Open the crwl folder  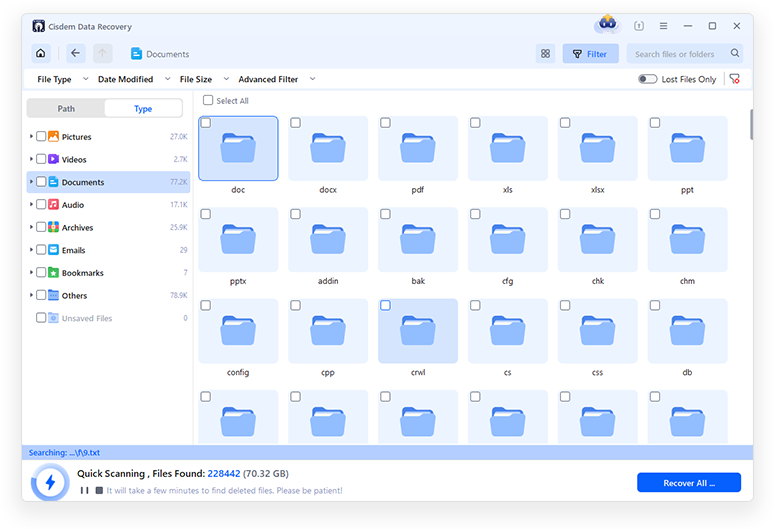click(x=418, y=331)
